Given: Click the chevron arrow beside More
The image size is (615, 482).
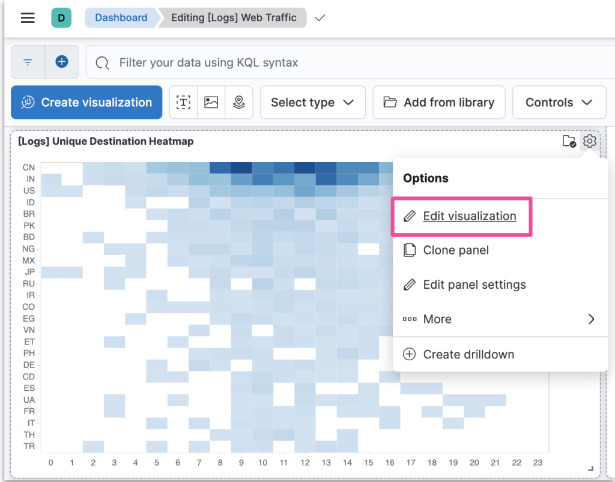Looking at the screenshot, I should [591, 319].
